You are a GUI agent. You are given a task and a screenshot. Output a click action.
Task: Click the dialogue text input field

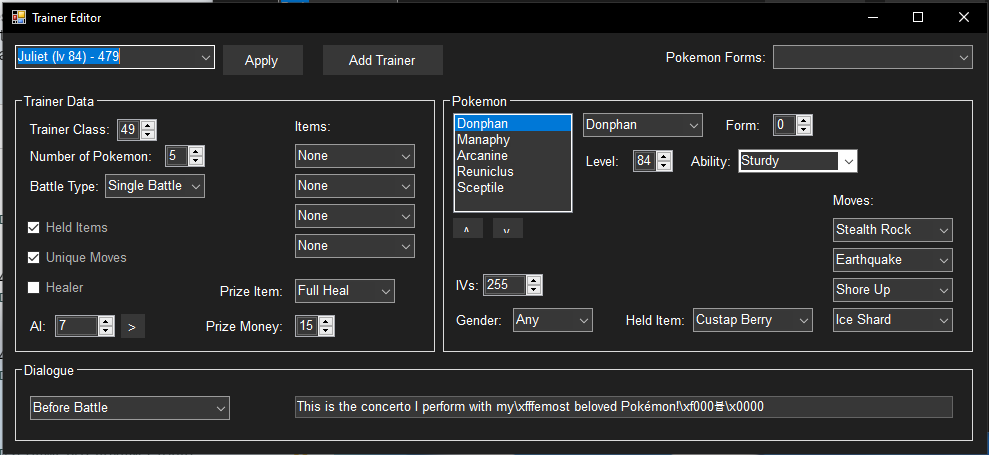(622, 407)
